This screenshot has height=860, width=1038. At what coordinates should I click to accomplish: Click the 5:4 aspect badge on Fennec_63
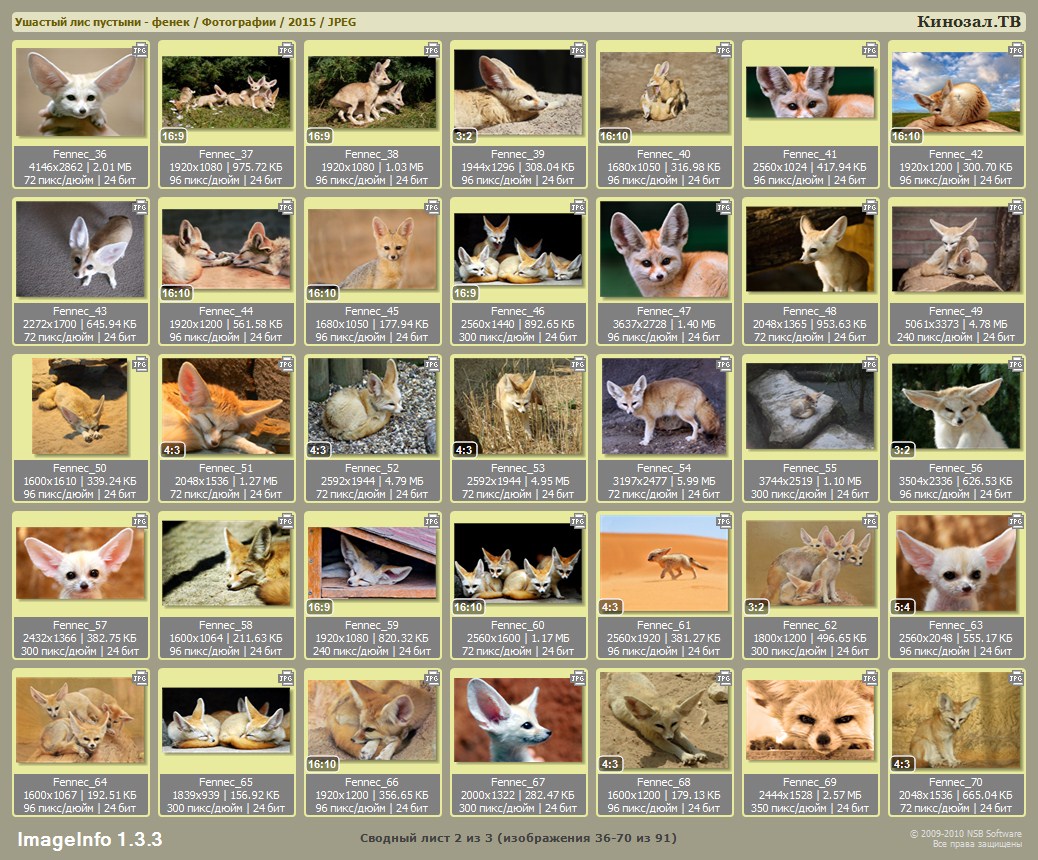(x=903, y=607)
